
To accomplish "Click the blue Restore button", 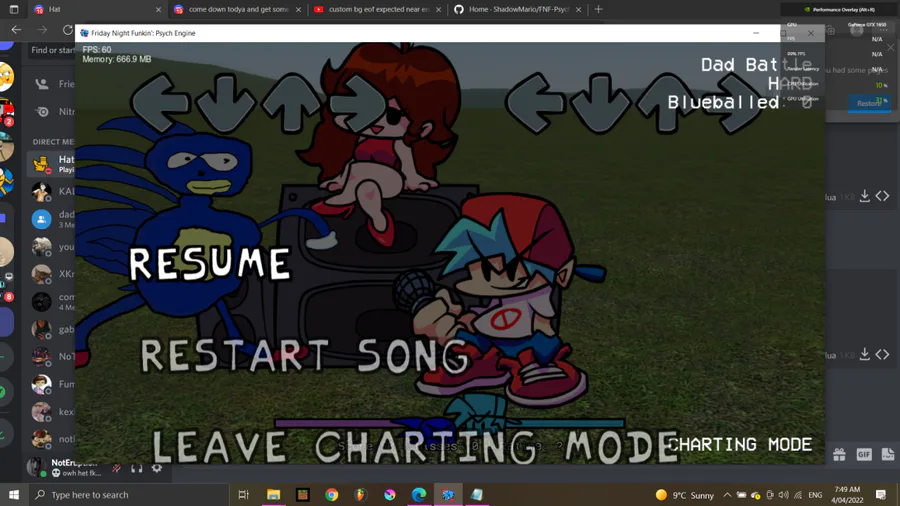I will coord(870,103).
